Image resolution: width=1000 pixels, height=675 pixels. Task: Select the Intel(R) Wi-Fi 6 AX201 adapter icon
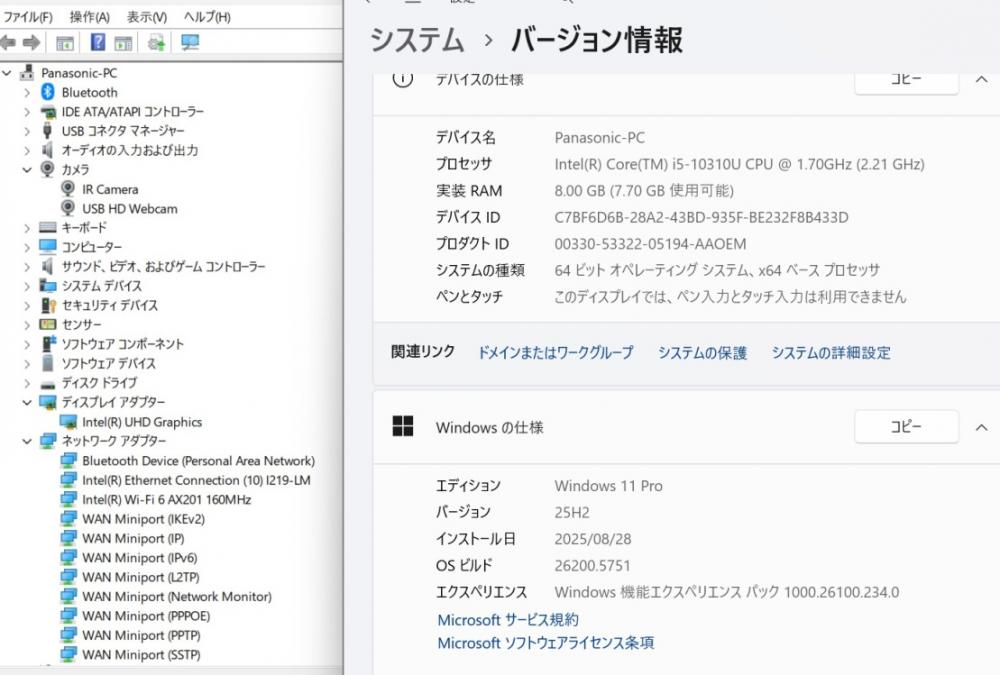pyautogui.click(x=68, y=500)
